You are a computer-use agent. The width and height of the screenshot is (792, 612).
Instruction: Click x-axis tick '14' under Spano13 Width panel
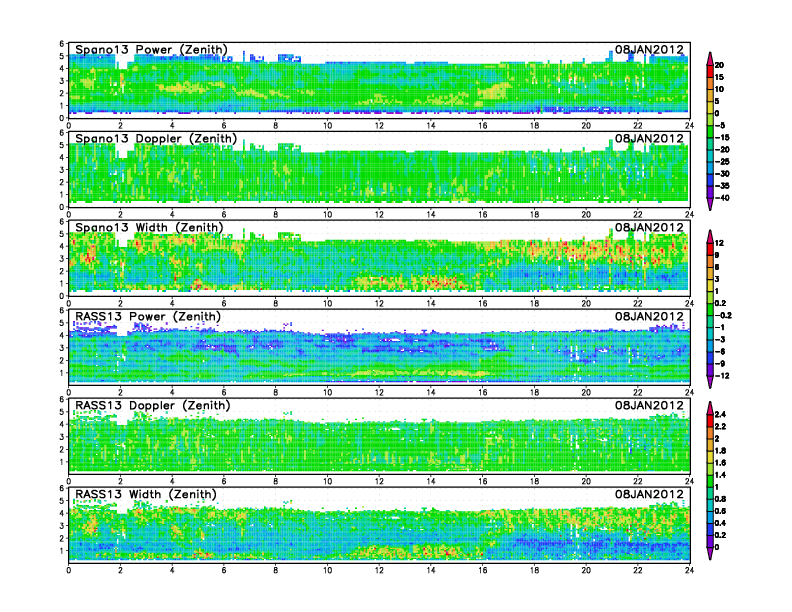(x=431, y=303)
